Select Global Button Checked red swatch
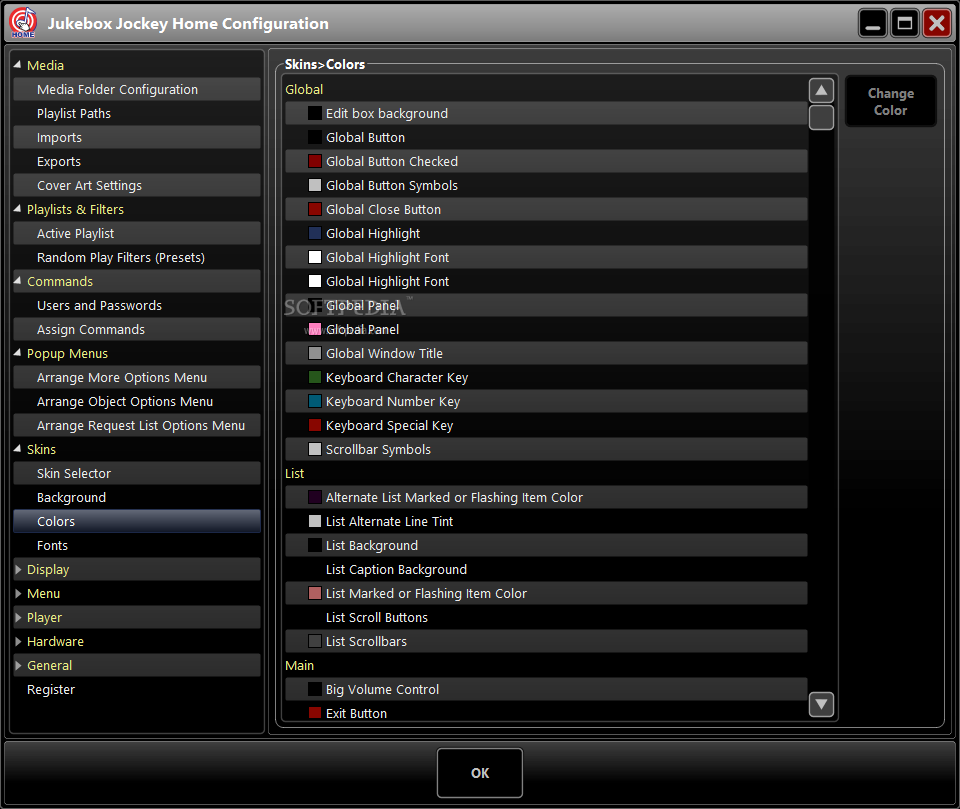 pos(315,161)
